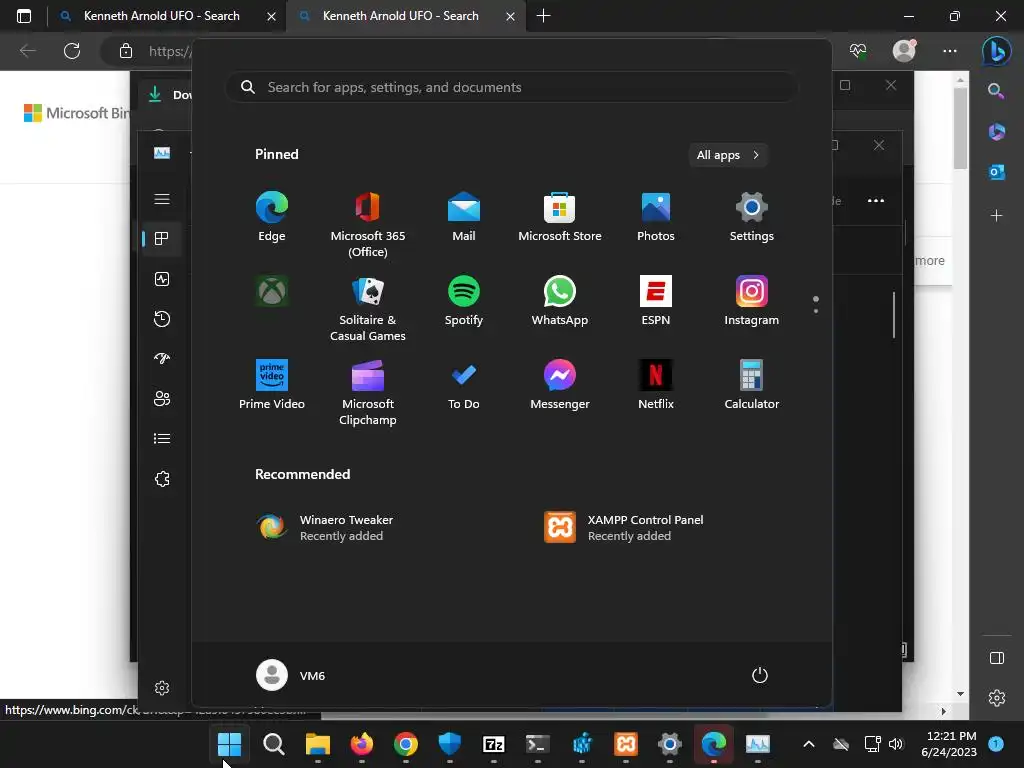Open the Xbox pinned app

coord(272,291)
